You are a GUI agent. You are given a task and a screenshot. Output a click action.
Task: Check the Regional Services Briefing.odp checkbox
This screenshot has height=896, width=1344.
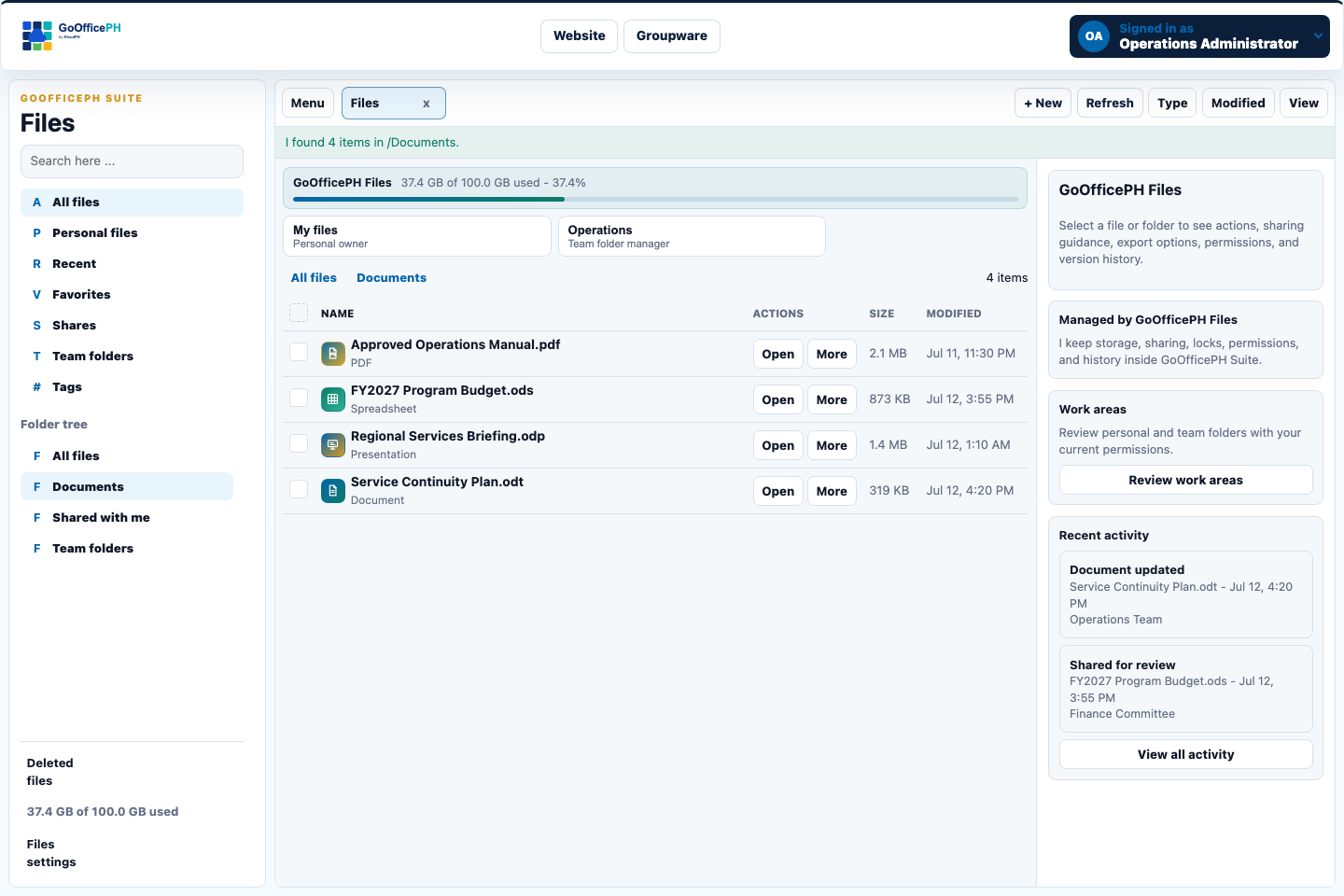pyautogui.click(x=299, y=443)
